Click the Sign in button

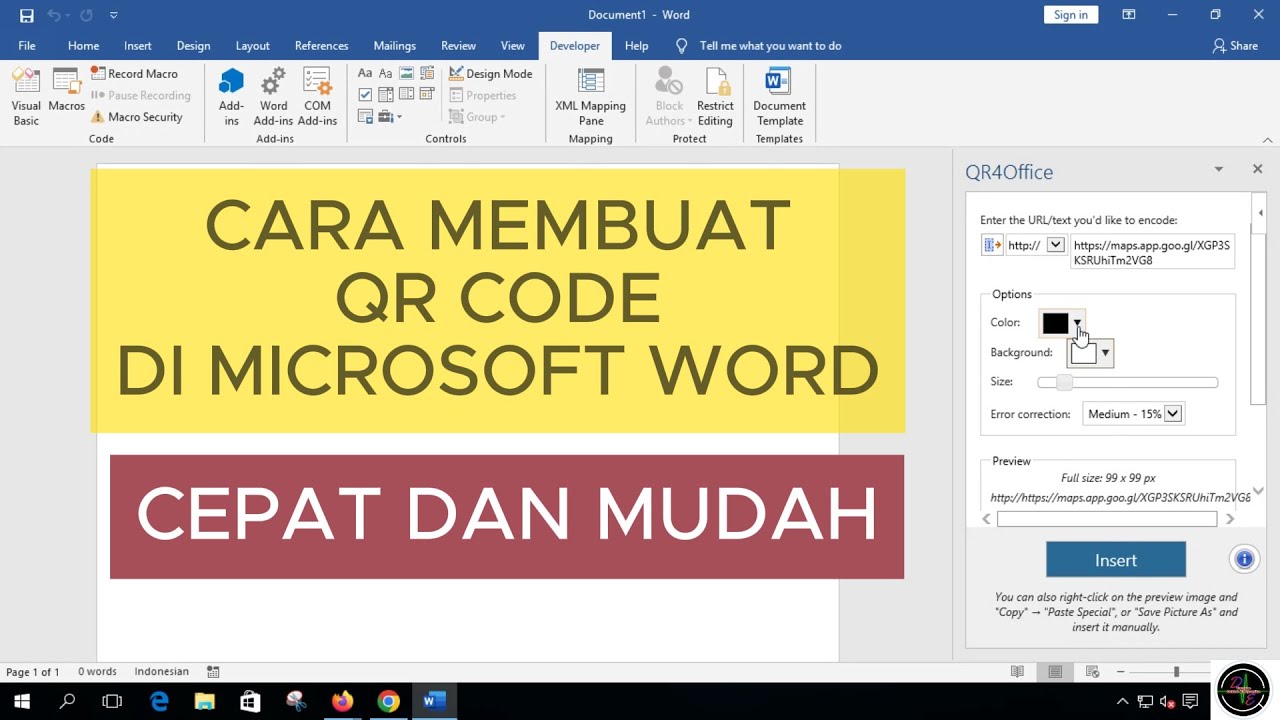pyautogui.click(x=1070, y=15)
